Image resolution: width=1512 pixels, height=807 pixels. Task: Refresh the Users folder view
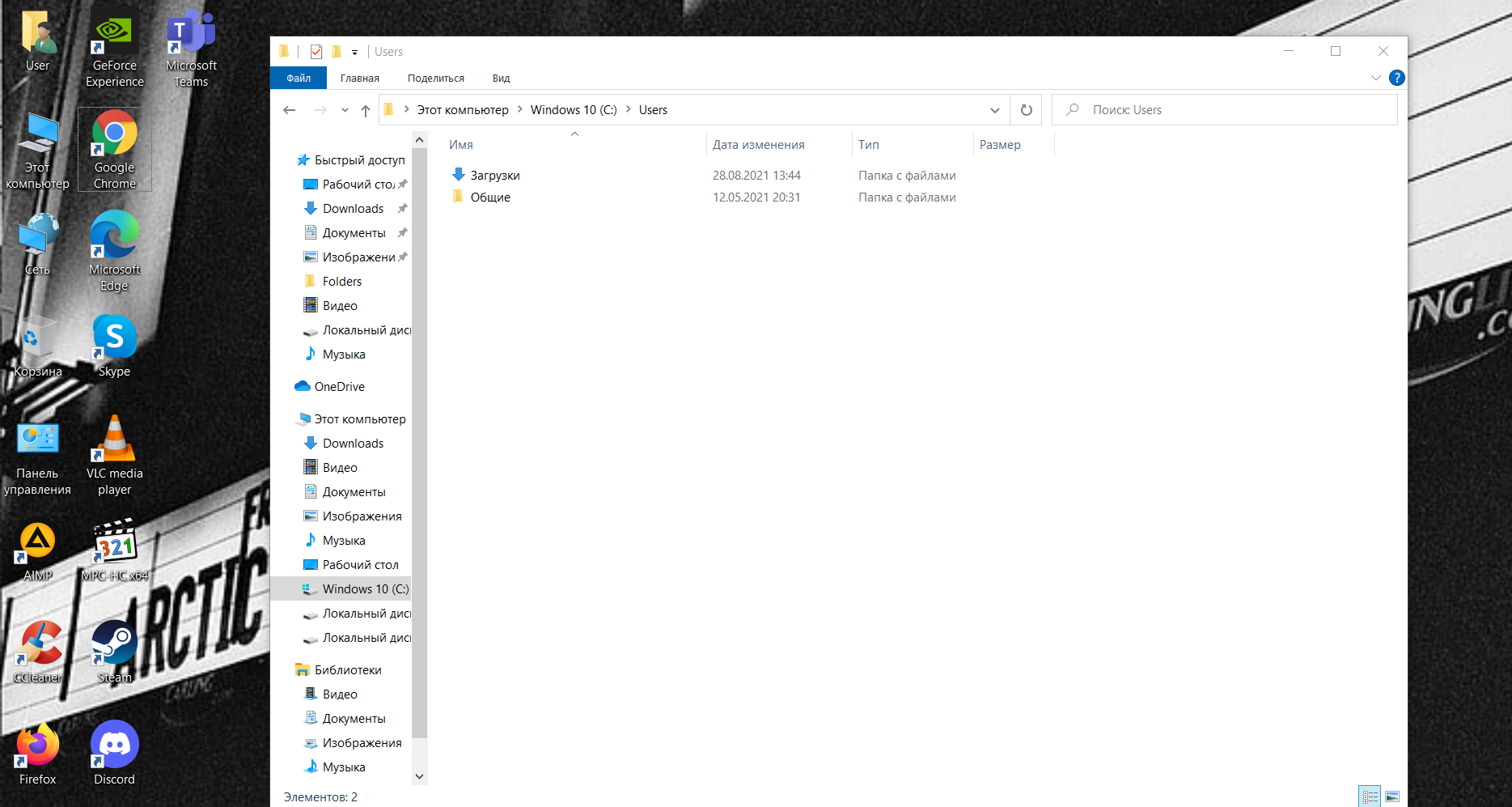click(1027, 110)
